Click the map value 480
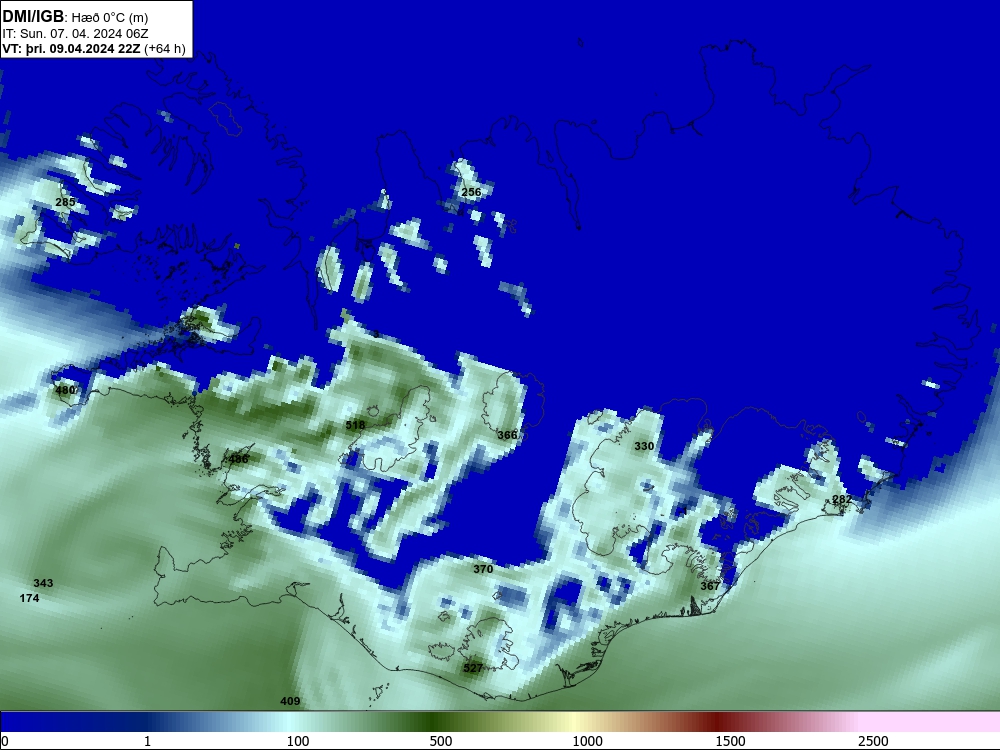Screen dimensions: 1000x750 pyautogui.click(x=66, y=390)
